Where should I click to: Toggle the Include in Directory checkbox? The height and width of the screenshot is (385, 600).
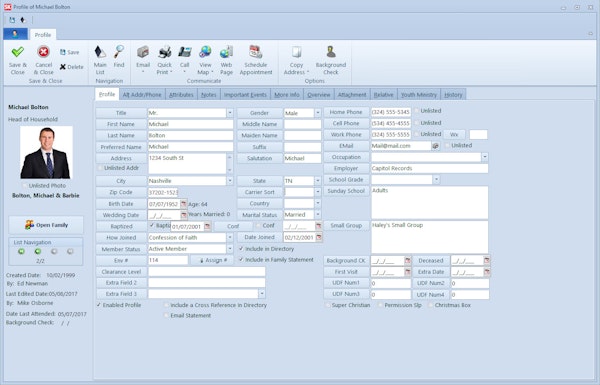pyautogui.click(x=241, y=249)
